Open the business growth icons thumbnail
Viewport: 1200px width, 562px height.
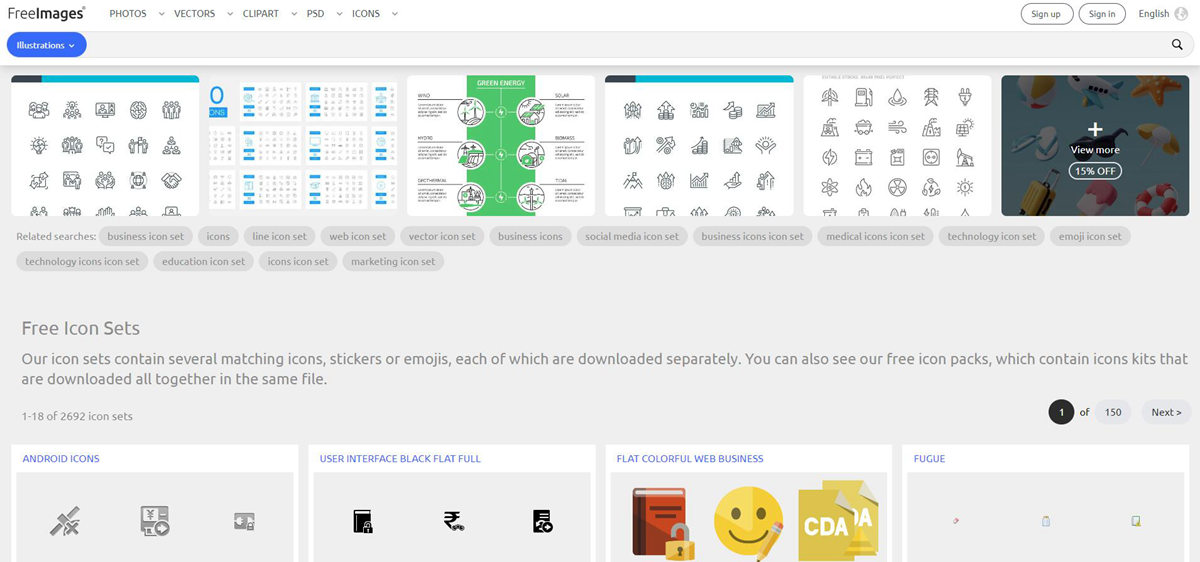pos(699,146)
